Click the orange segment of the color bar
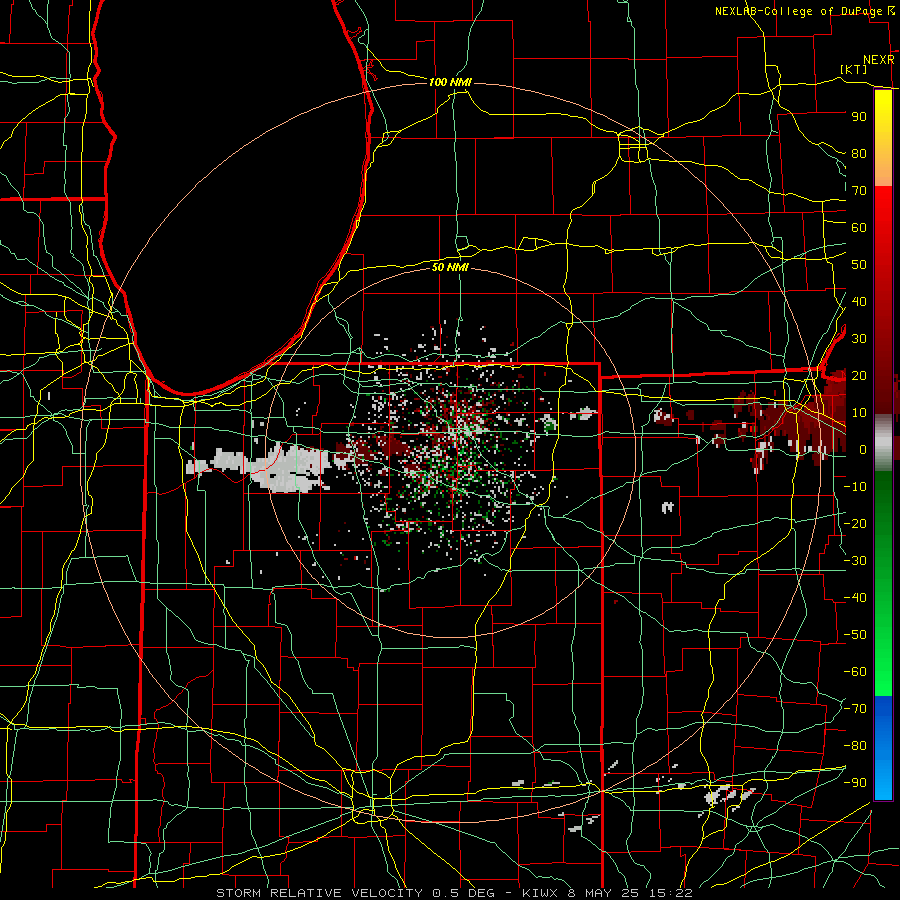 click(883, 169)
